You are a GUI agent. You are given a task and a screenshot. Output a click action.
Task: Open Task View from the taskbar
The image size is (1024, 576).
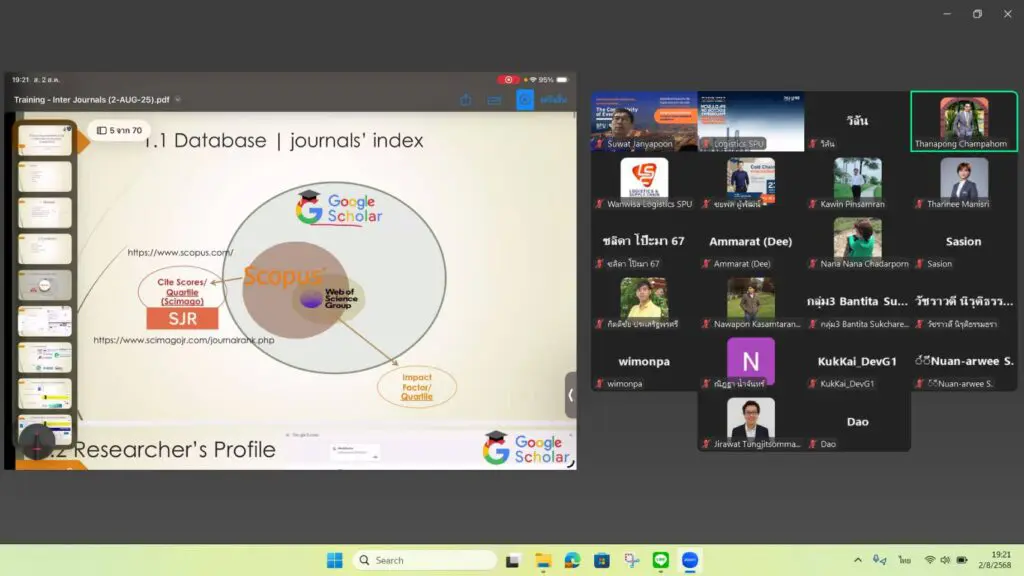[513, 560]
